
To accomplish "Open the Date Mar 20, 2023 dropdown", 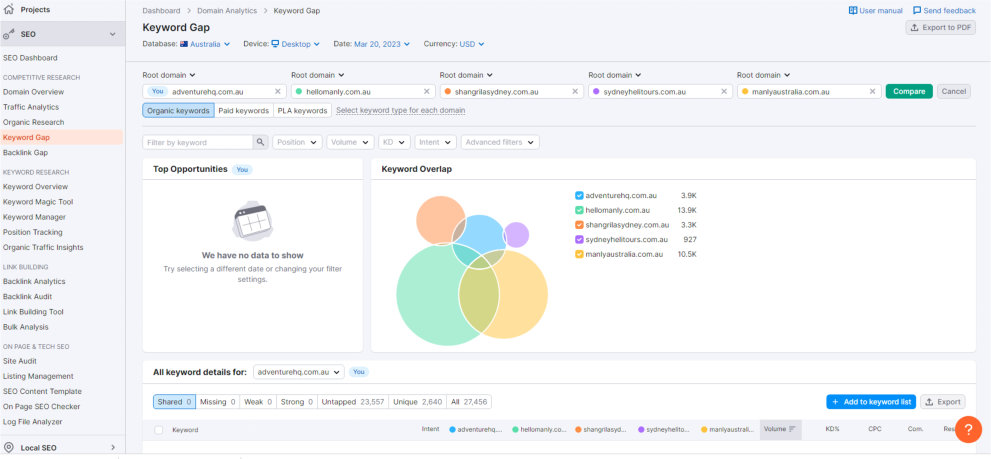I will (382, 44).
